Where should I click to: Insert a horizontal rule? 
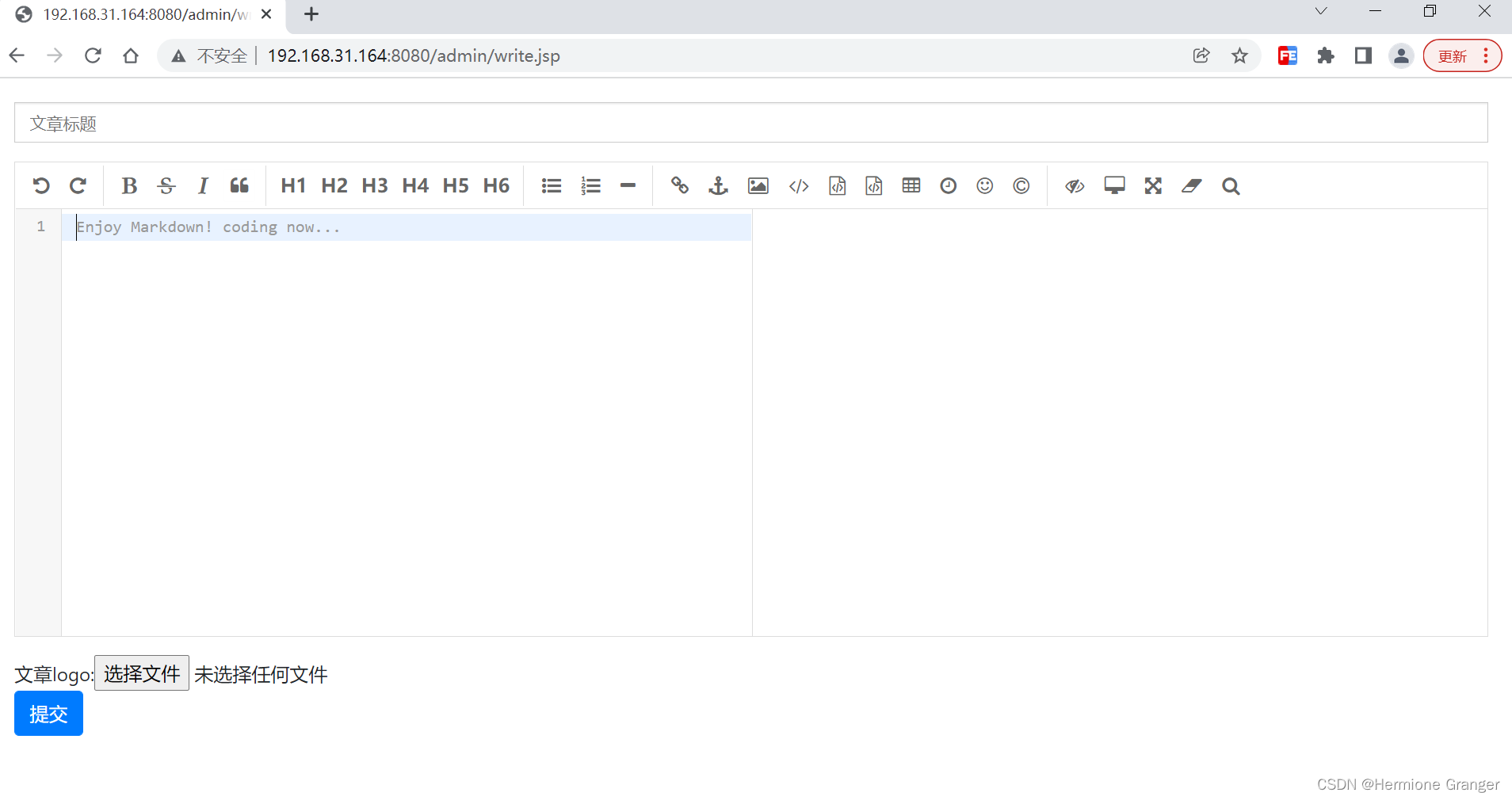click(x=628, y=186)
